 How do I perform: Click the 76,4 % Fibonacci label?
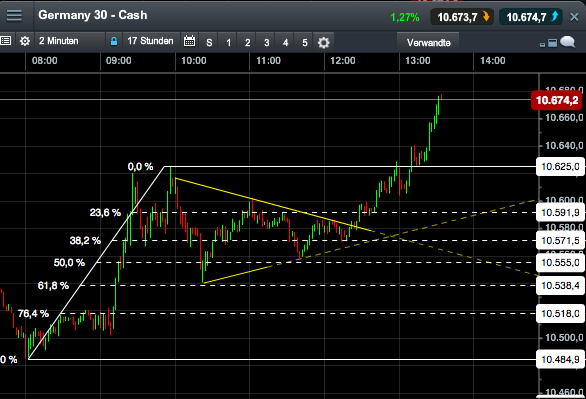[x=33, y=313]
